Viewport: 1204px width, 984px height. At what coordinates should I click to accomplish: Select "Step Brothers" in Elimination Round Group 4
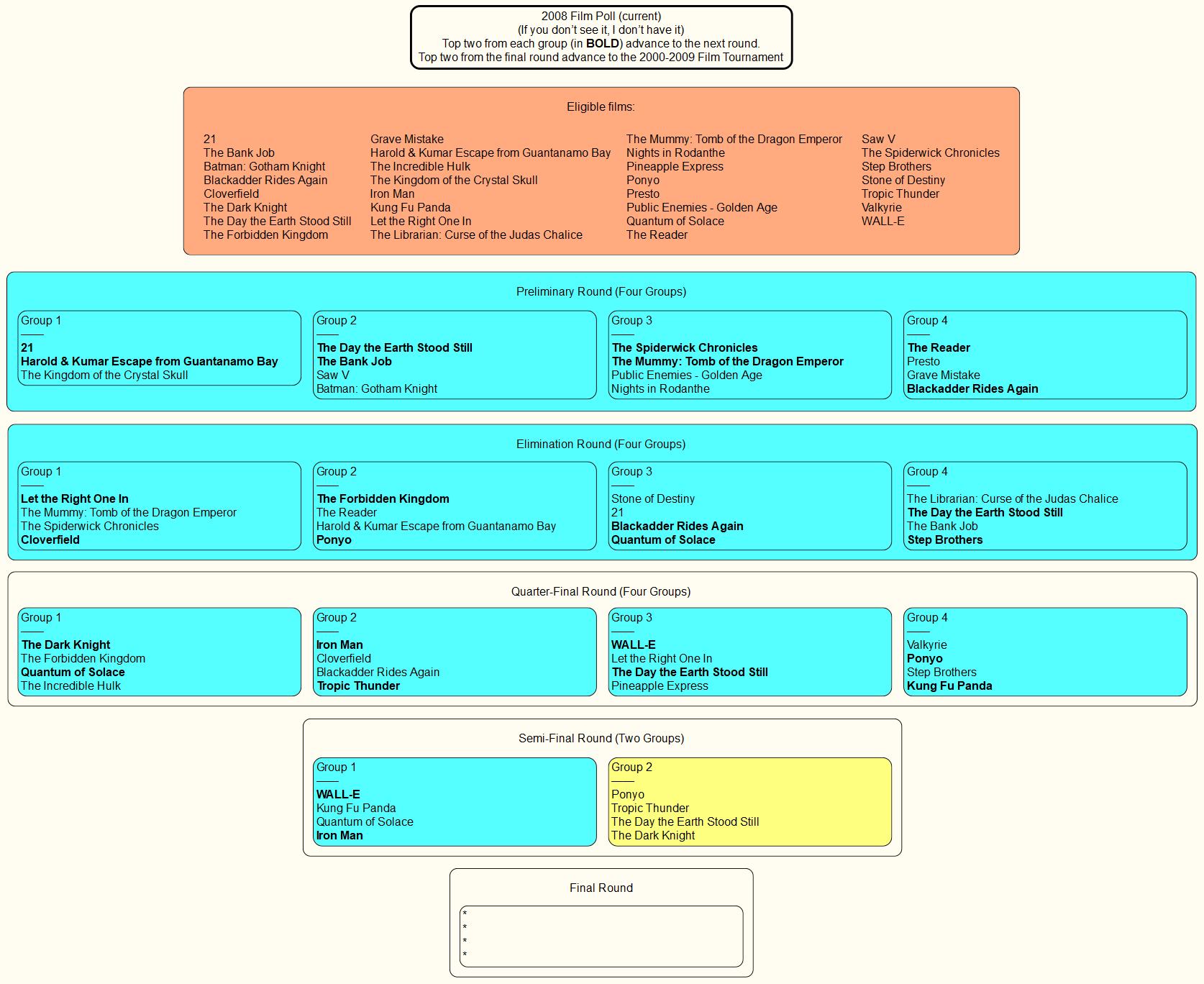pos(944,539)
